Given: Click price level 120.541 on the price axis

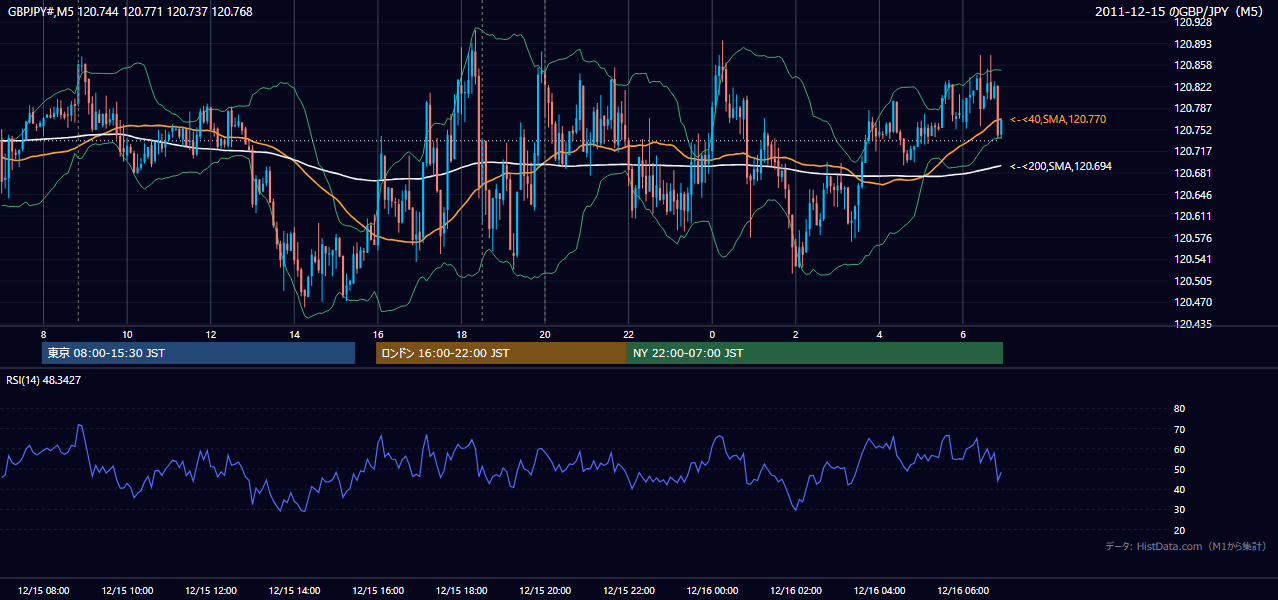Looking at the screenshot, I should 1192,259.
